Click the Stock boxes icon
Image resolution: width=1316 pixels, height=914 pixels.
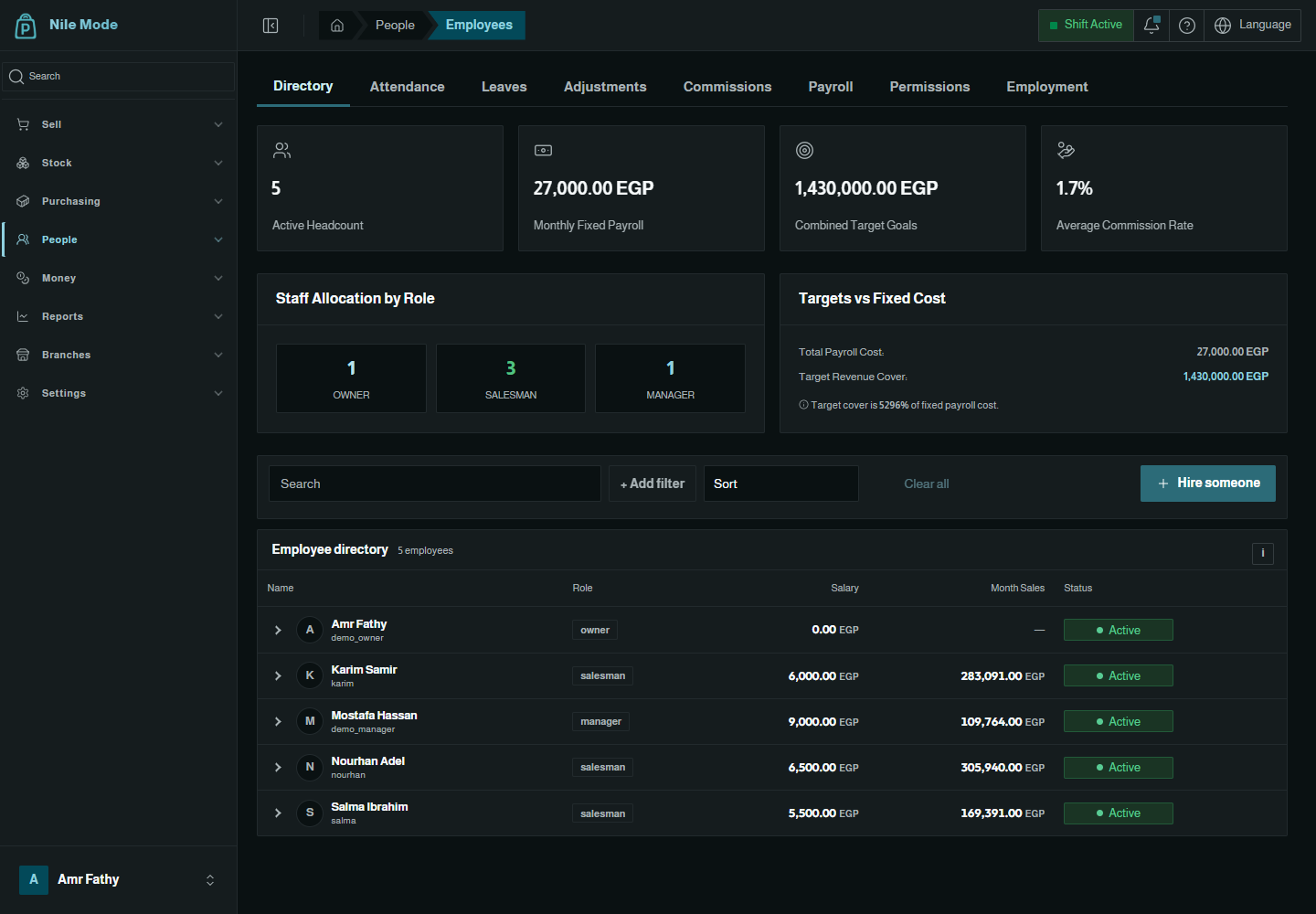pos(23,163)
